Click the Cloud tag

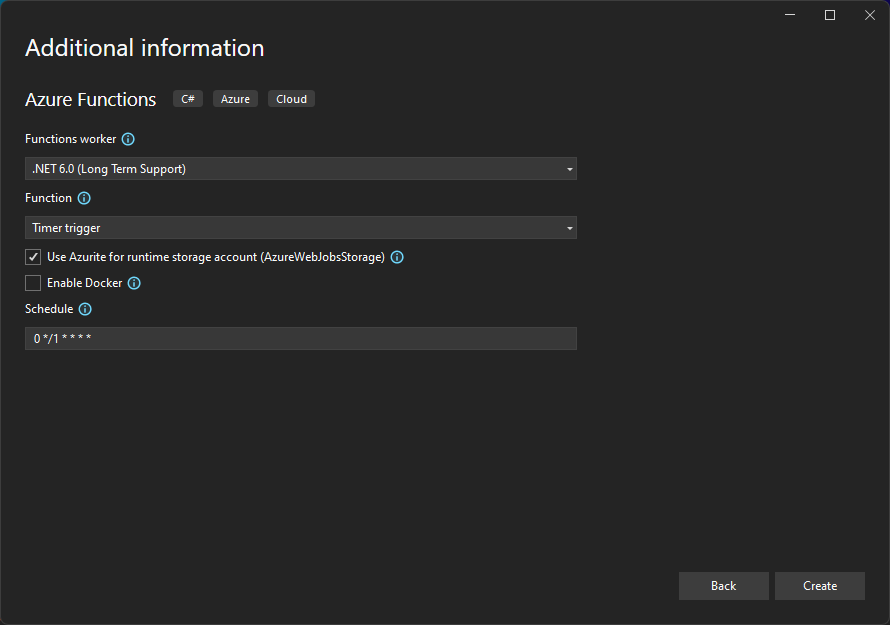click(291, 98)
